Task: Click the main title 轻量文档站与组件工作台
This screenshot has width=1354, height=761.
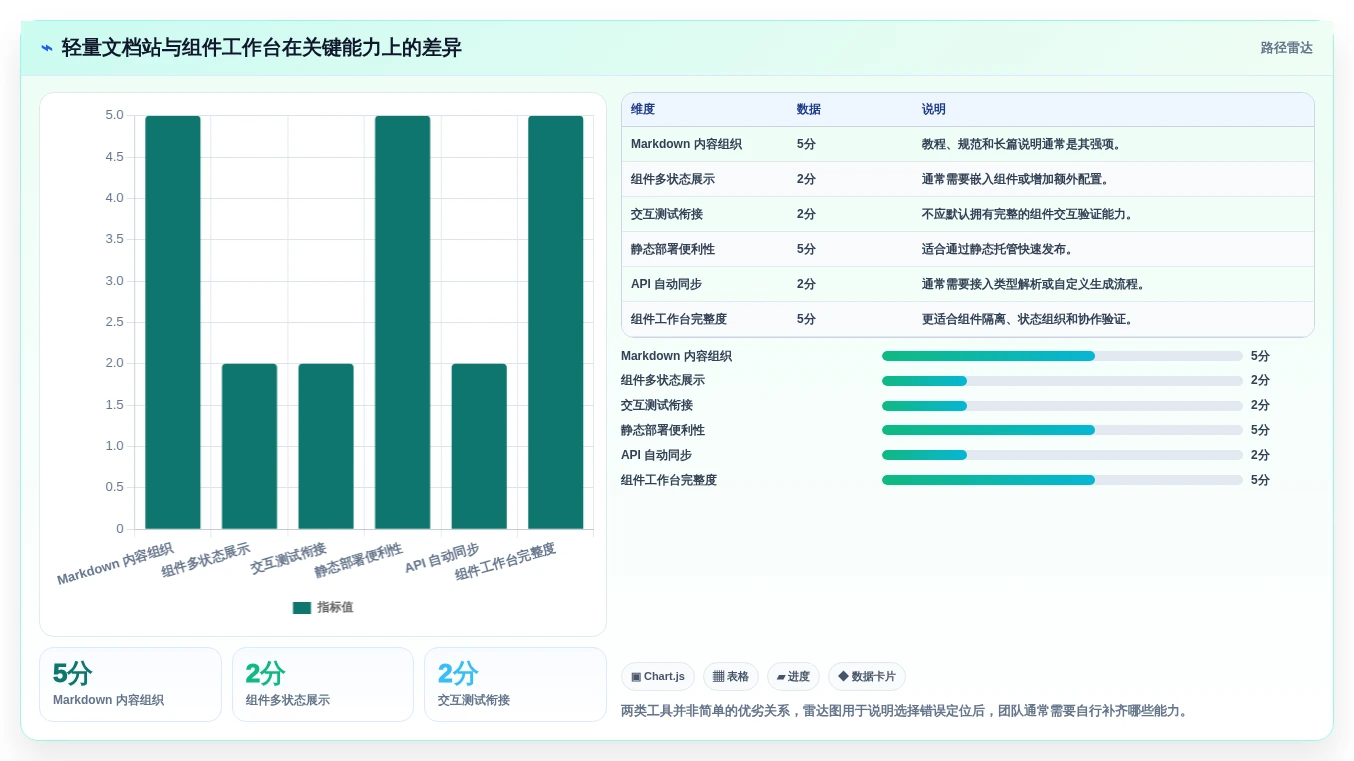Action: (261, 48)
